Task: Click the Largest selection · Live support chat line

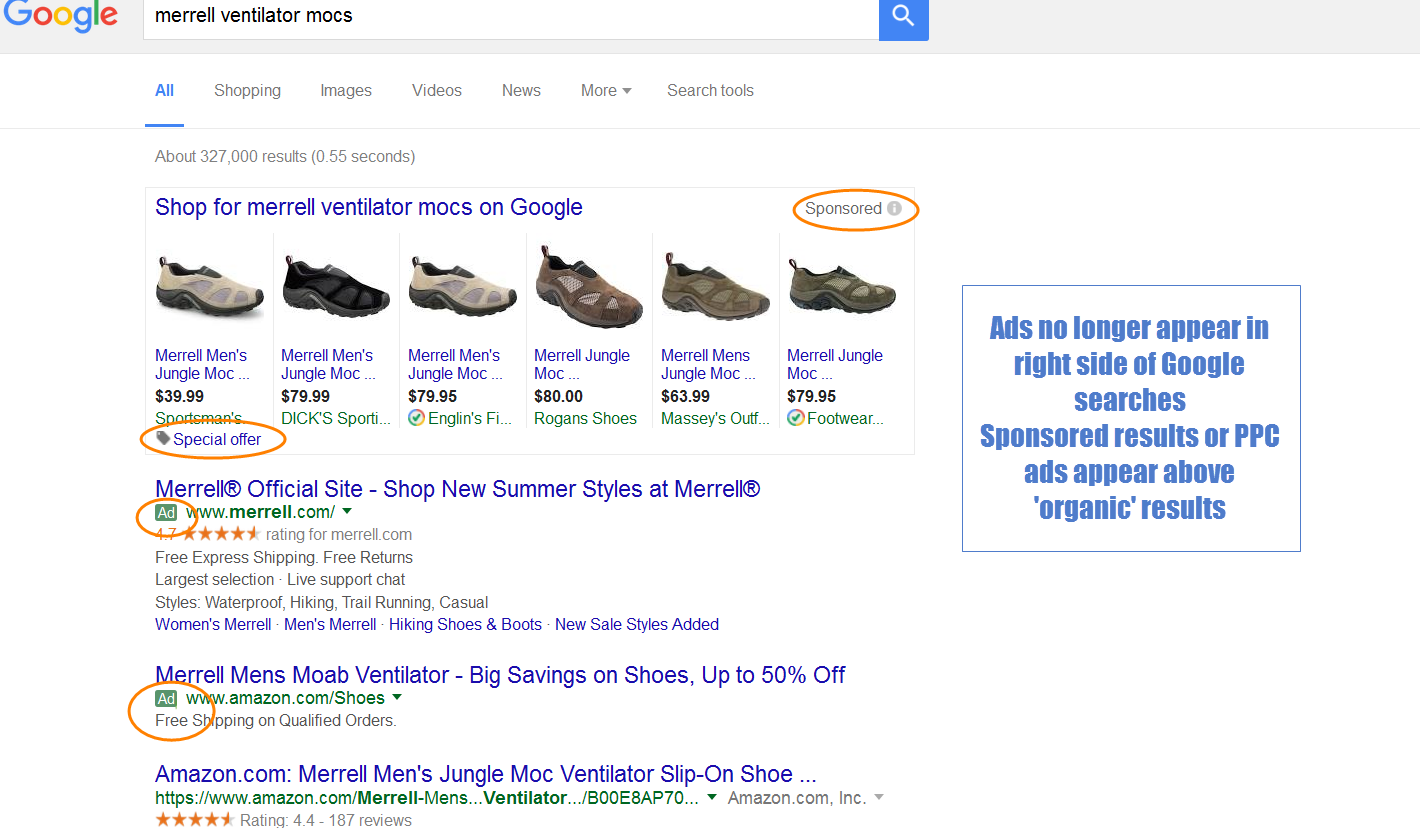Action: pyautogui.click(x=280, y=580)
